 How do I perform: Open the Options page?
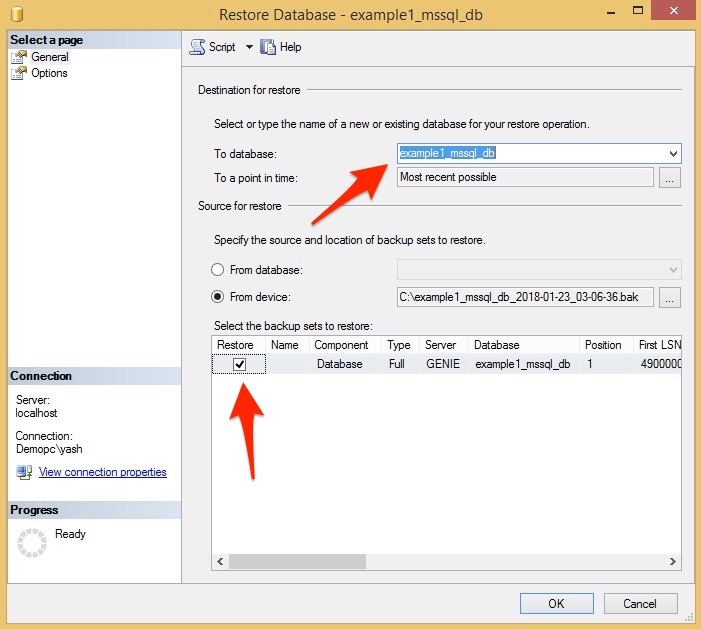[50, 73]
